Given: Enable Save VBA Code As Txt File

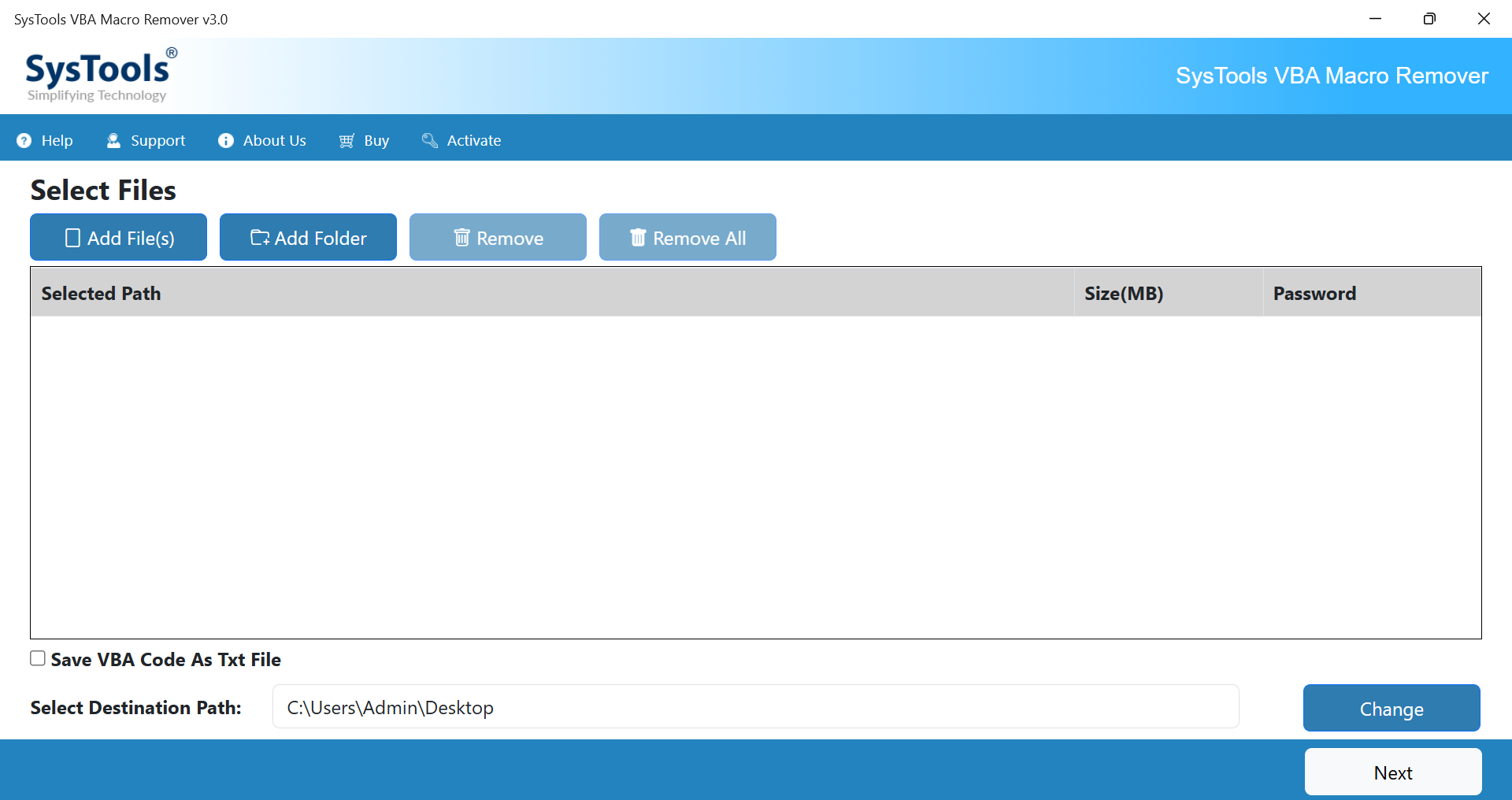Looking at the screenshot, I should pyautogui.click(x=38, y=658).
